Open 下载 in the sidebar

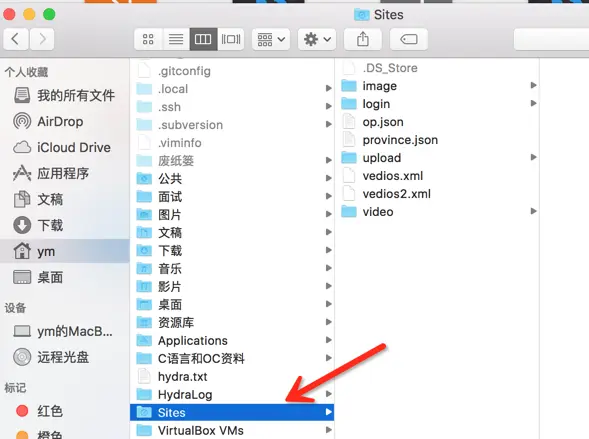64,225
